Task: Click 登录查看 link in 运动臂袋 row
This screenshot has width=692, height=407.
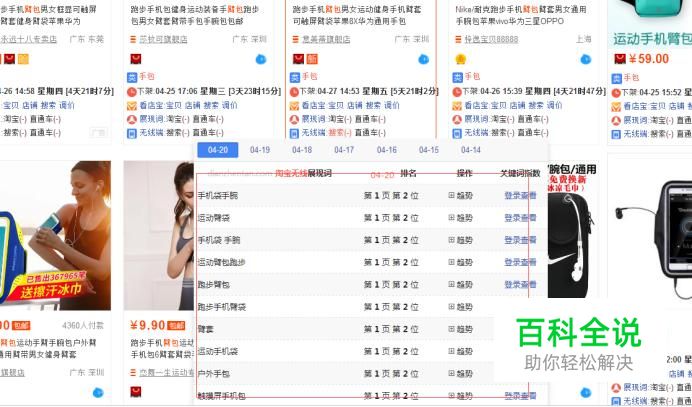Action: 520,218
